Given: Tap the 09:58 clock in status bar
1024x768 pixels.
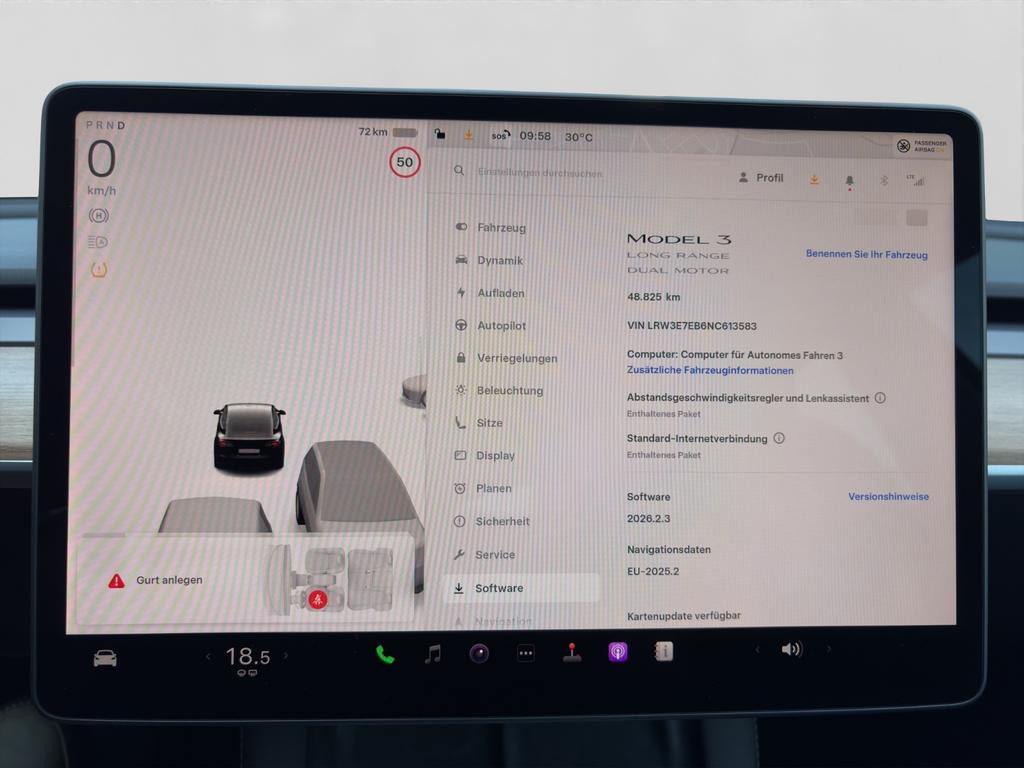Looking at the screenshot, I should 535,136.
